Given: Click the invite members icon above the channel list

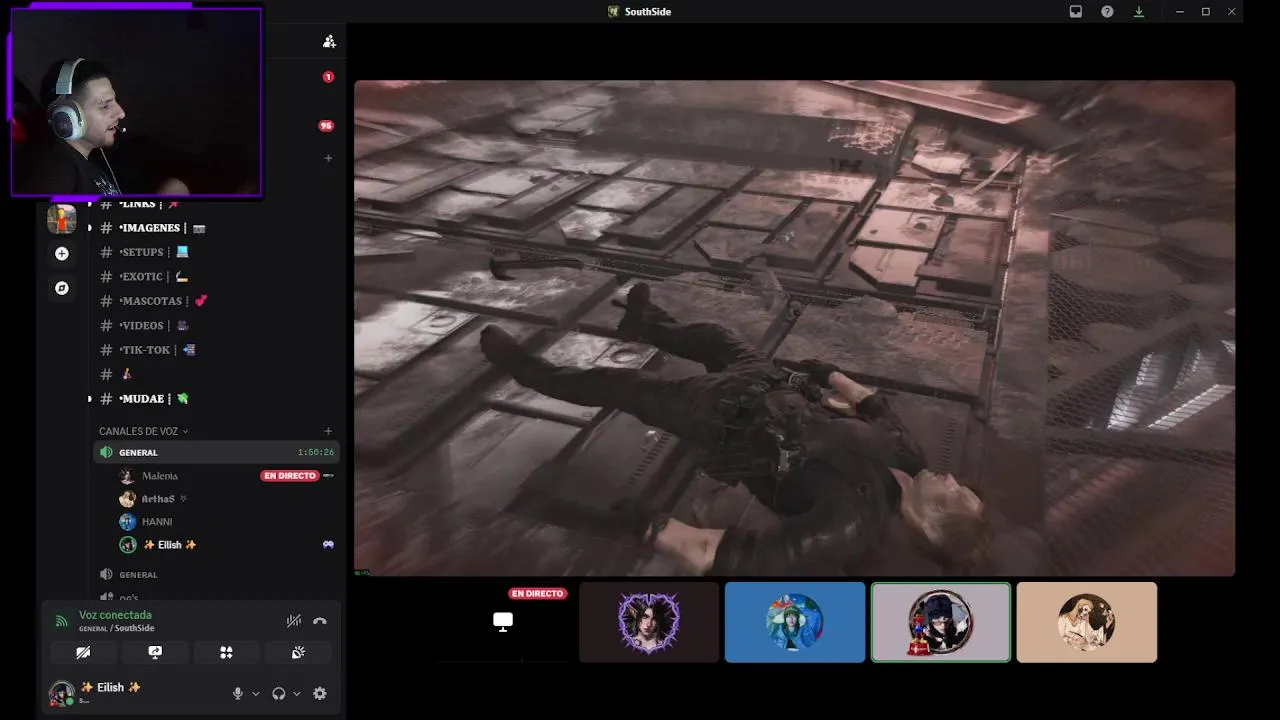Looking at the screenshot, I should pos(329,41).
